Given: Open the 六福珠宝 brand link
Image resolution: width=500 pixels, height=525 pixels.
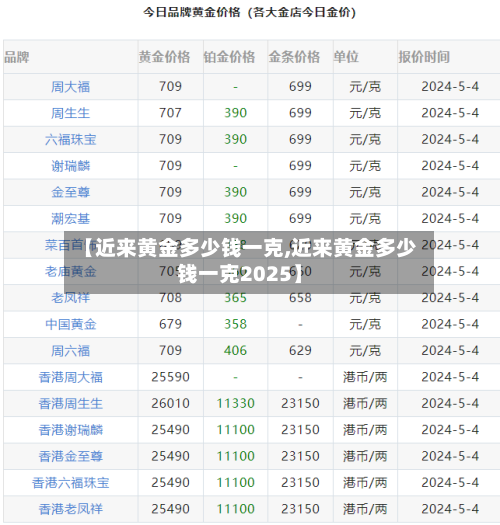Looking at the screenshot, I should [70, 140].
